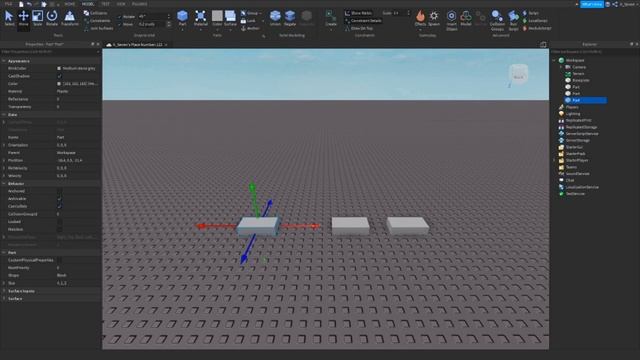Click the LocalScript button
Image resolution: width=640 pixels, height=360 pixels.
(x=536, y=21)
